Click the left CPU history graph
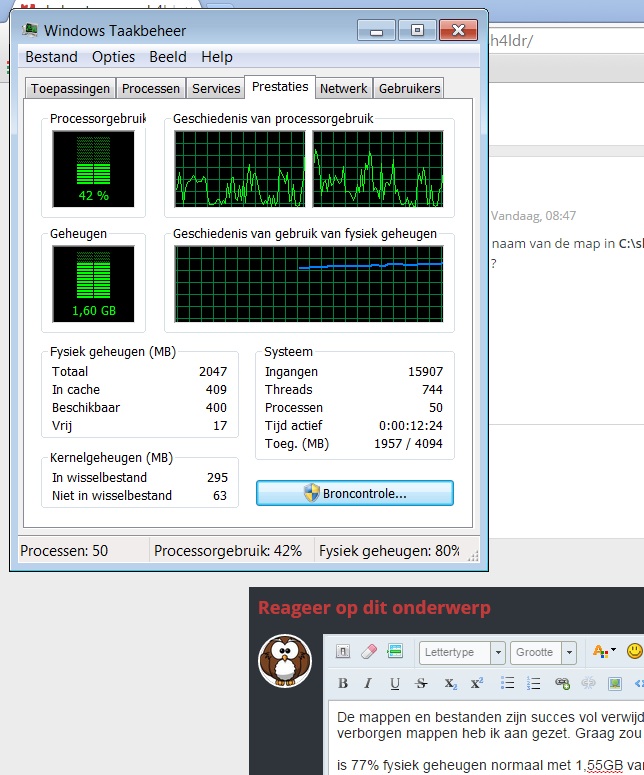 click(x=240, y=169)
